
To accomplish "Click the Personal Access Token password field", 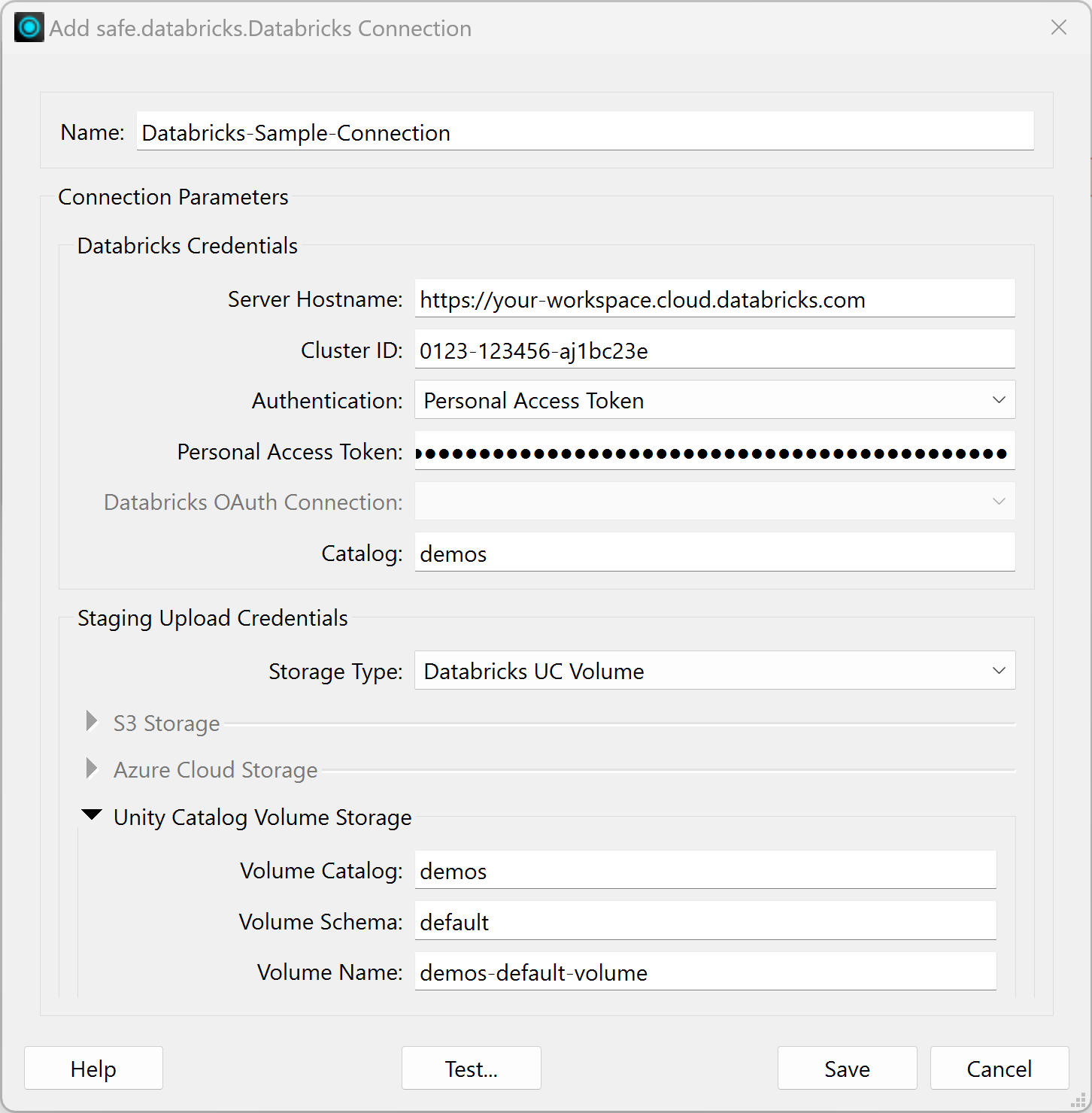I will tap(714, 451).
